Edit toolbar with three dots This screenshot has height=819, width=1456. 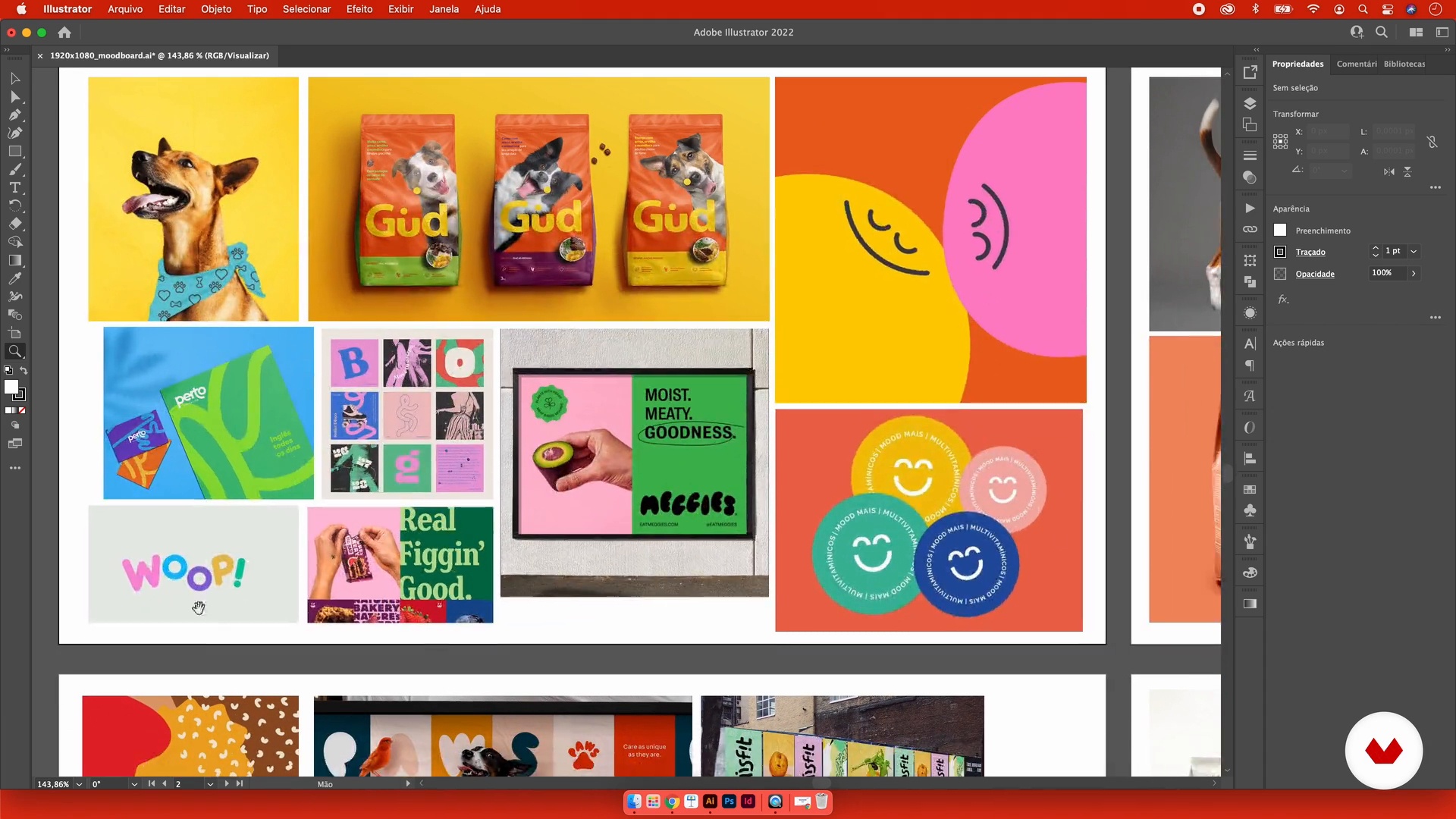click(x=14, y=468)
